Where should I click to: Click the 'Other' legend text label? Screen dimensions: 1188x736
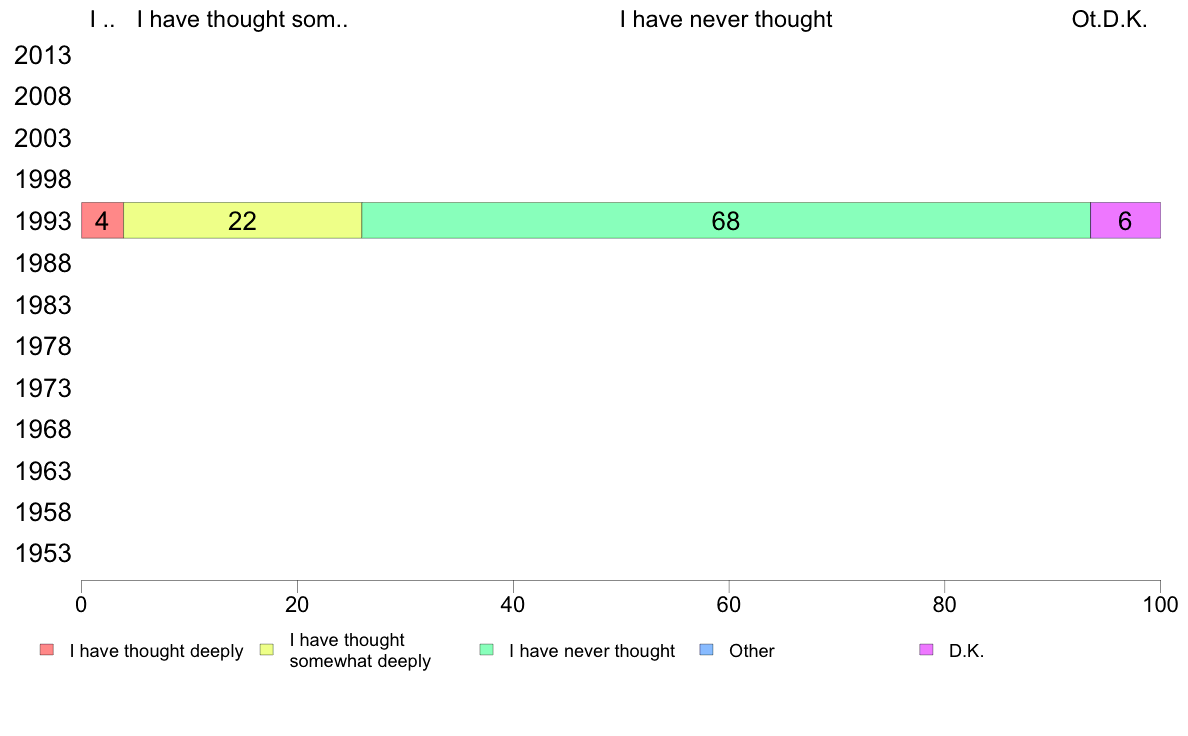(752, 651)
